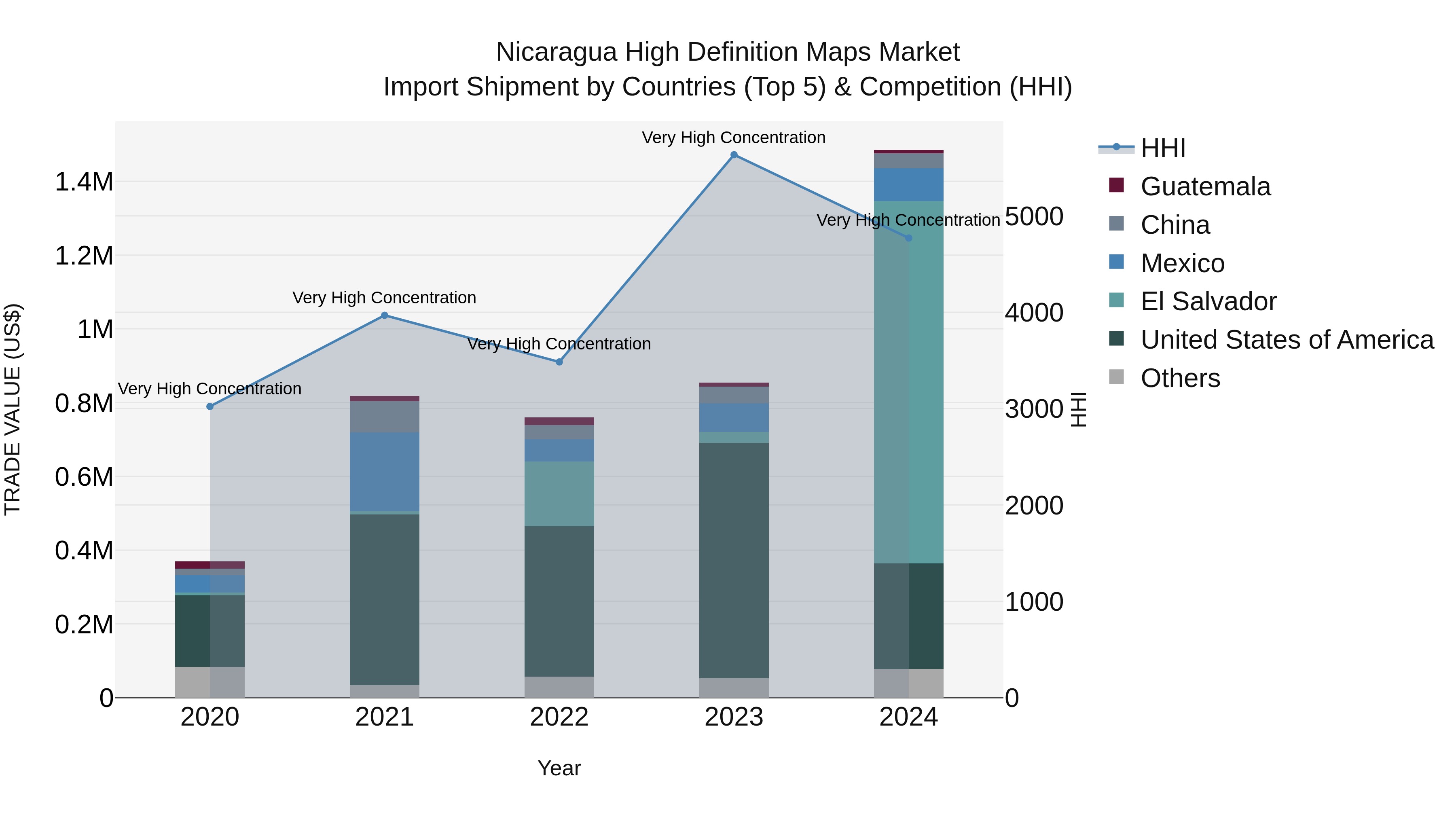Click the 2020 x-axis year label
1456x819 pixels.
coord(210,717)
